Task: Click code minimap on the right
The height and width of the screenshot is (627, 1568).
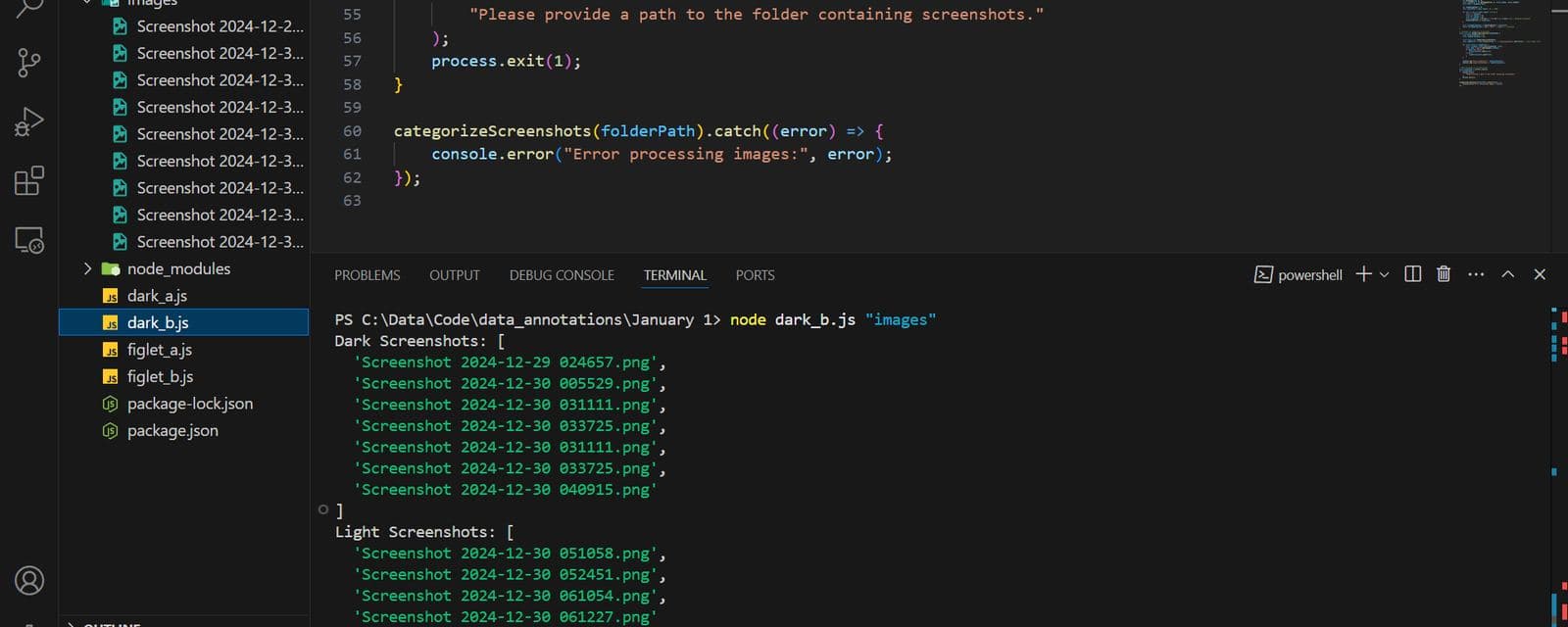Action: [1499, 44]
